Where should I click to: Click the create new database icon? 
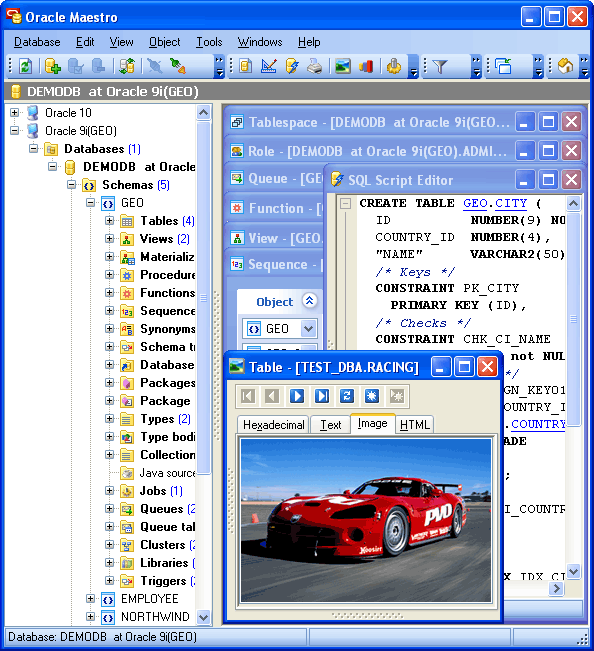pos(53,66)
